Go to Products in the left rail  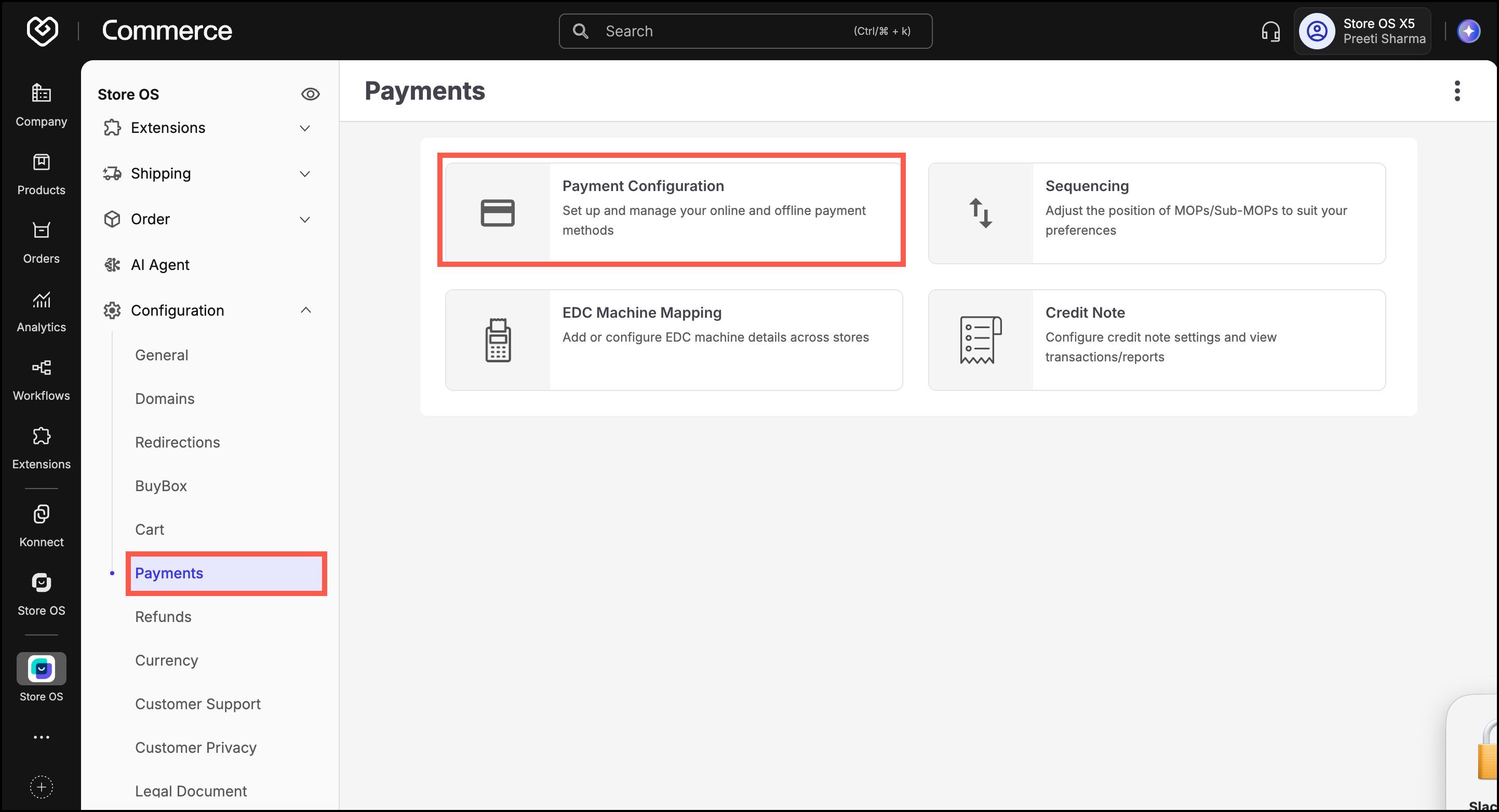(x=42, y=174)
